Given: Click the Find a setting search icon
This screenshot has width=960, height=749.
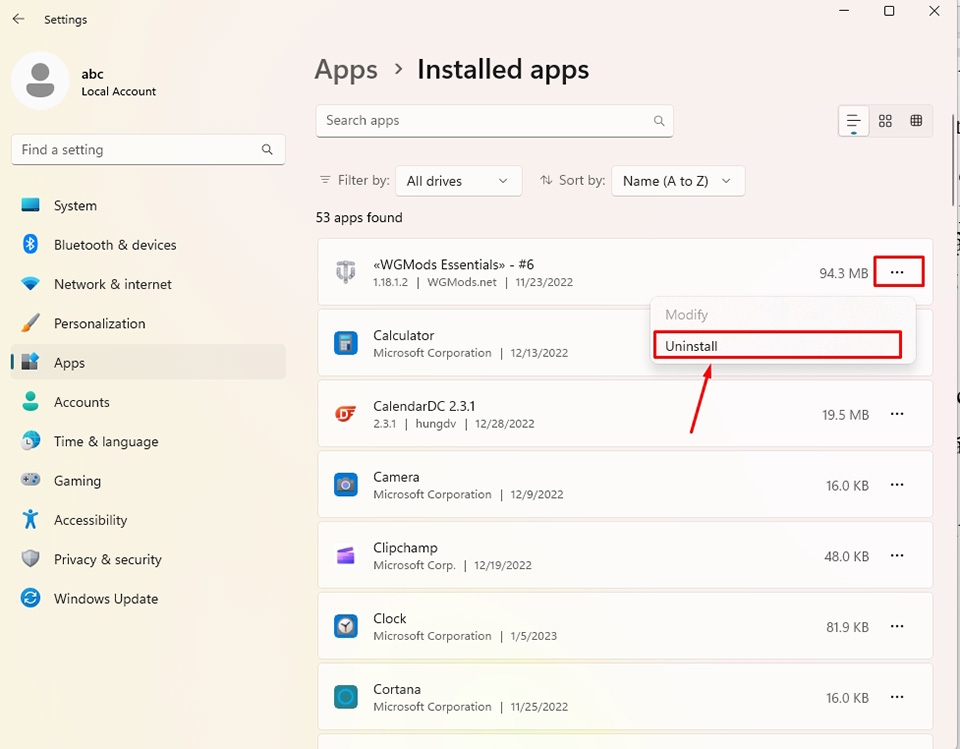Looking at the screenshot, I should 267,149.
